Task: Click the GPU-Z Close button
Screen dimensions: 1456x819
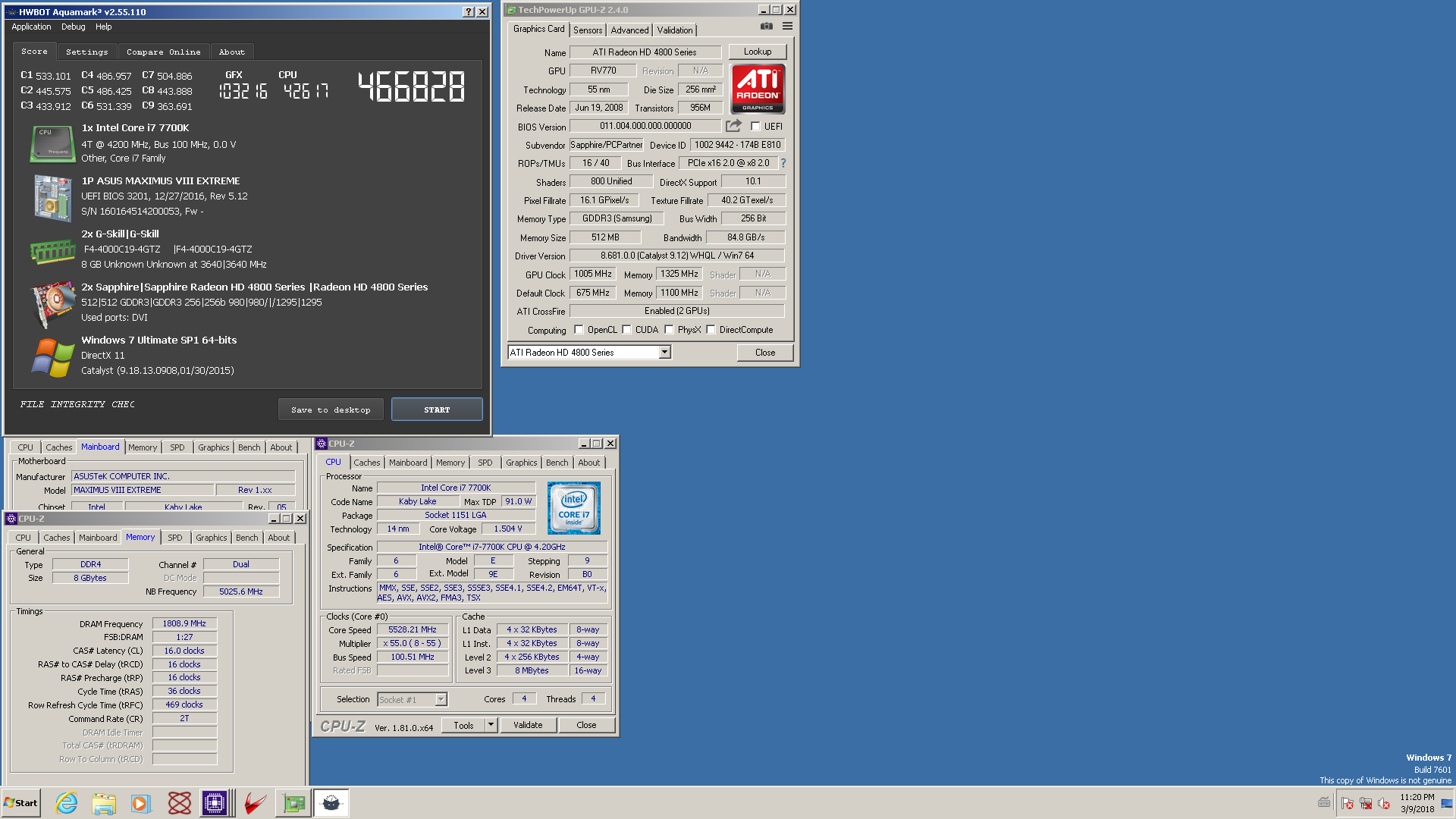Action: [x=765, y=353]
